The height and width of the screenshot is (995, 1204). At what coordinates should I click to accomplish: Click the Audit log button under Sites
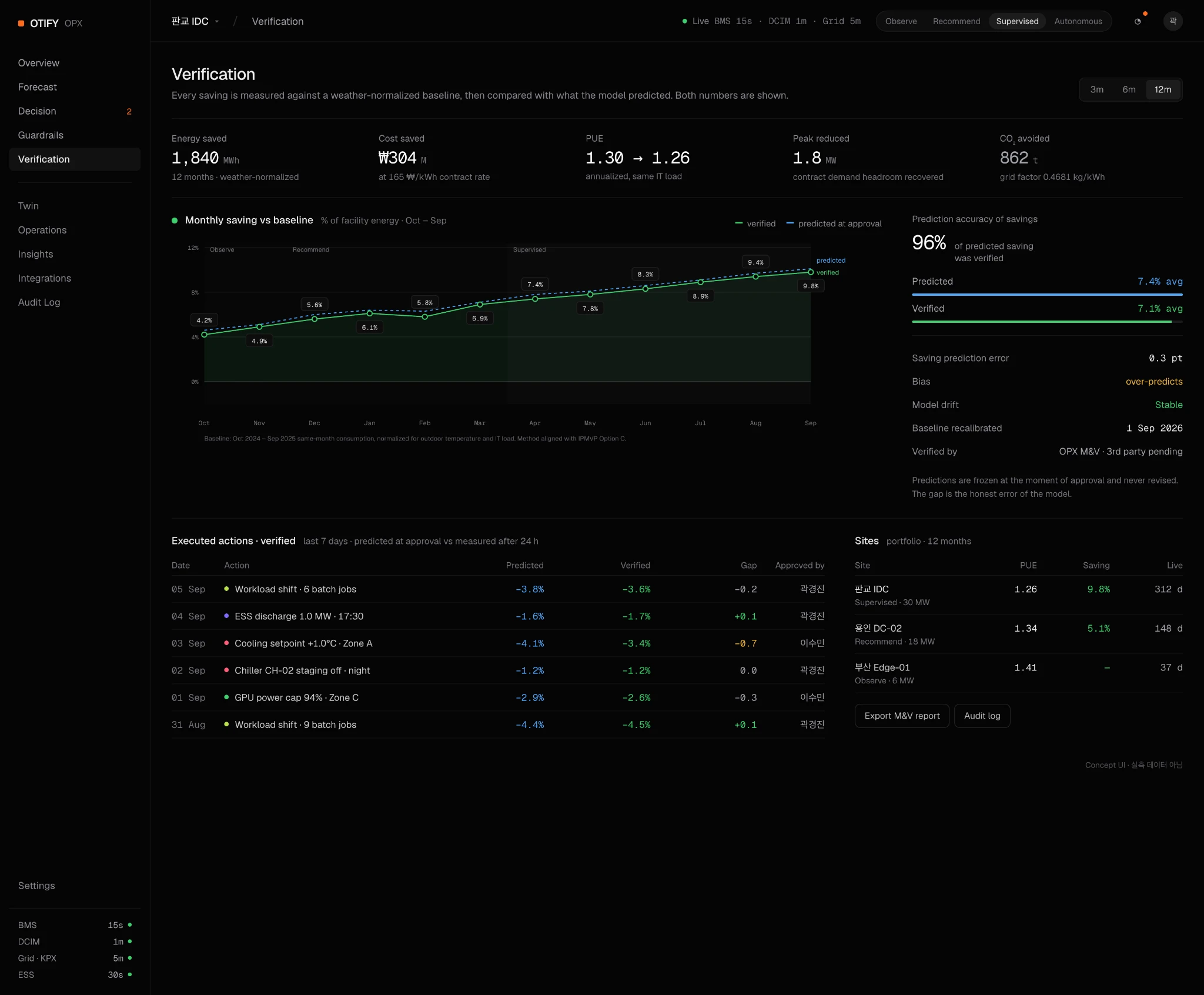tap(982, 716)
